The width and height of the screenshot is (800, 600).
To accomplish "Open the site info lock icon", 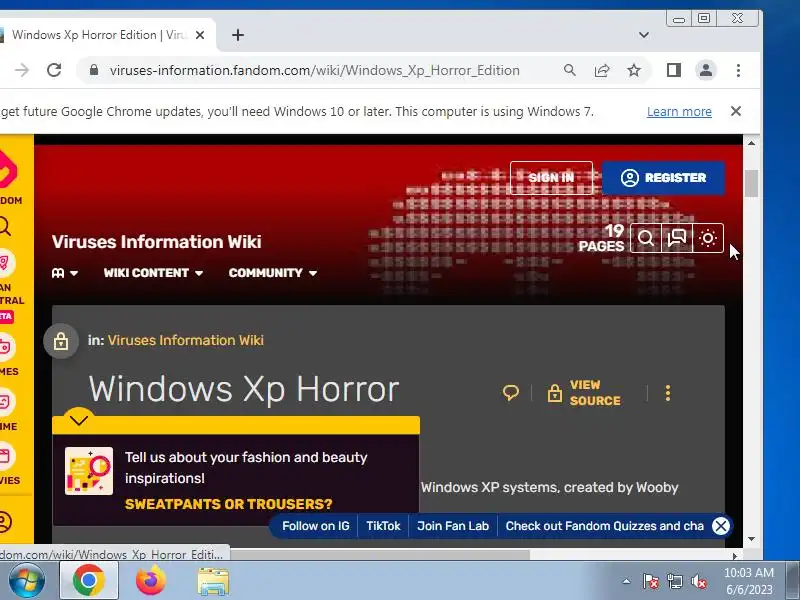I will [x=94, y=70].
